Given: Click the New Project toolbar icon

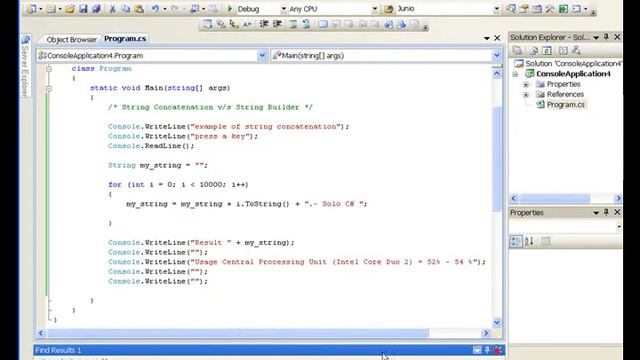Looking at the screenshot, I should coord(31,9).
